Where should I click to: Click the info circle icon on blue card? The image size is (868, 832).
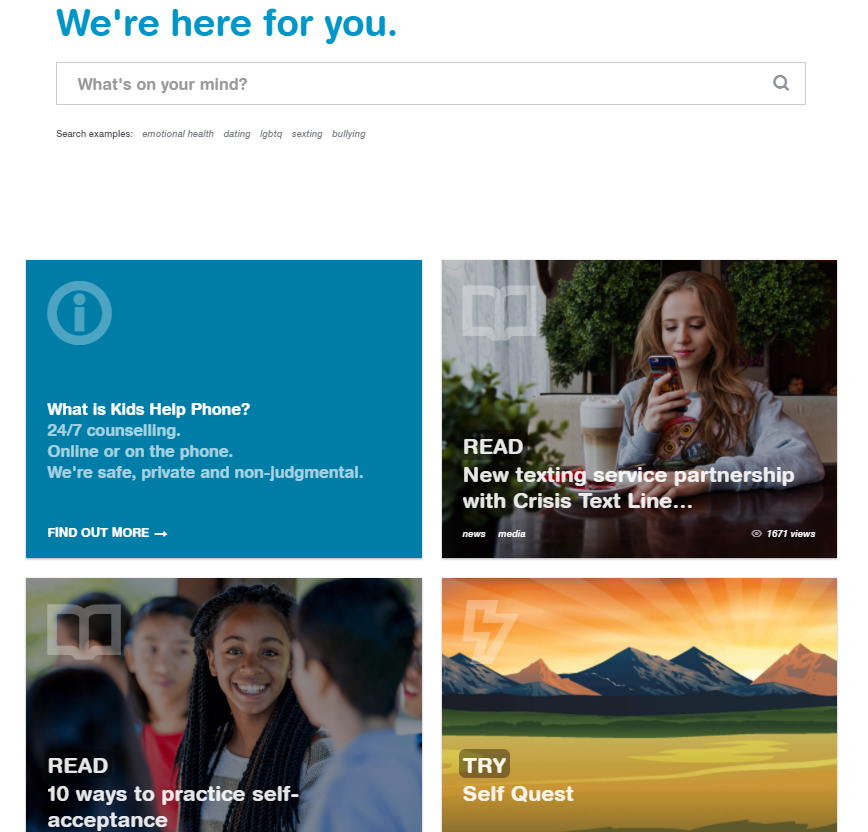(79, 313)
